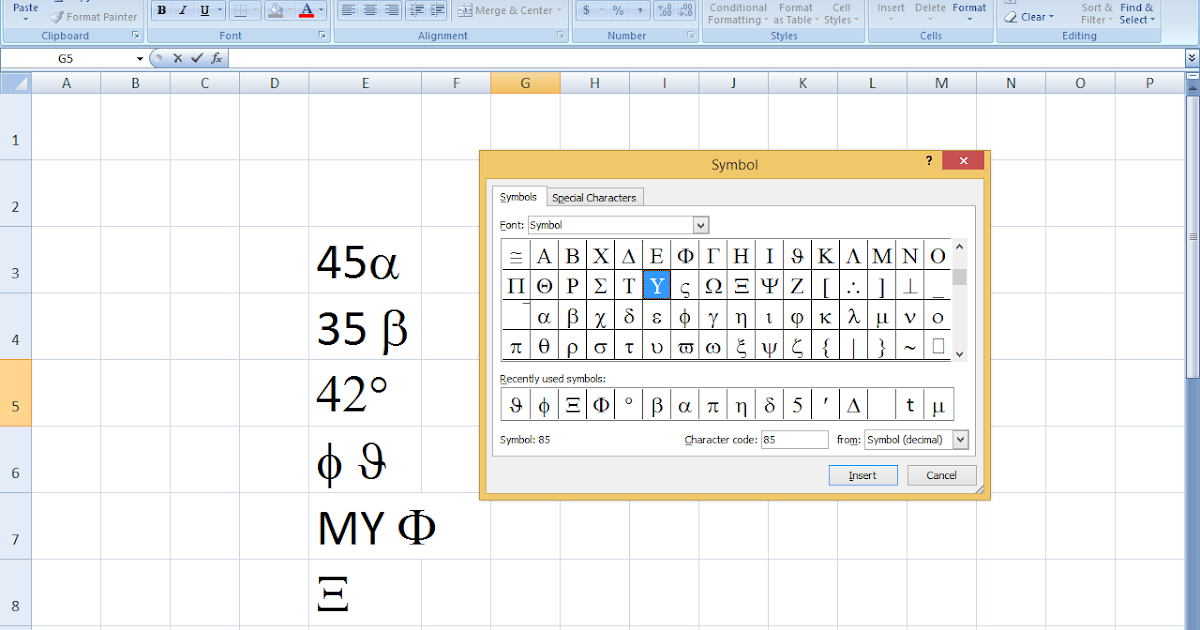Click the Character code field
This screenshot has height=630, width=1200.
pos(794,439)
